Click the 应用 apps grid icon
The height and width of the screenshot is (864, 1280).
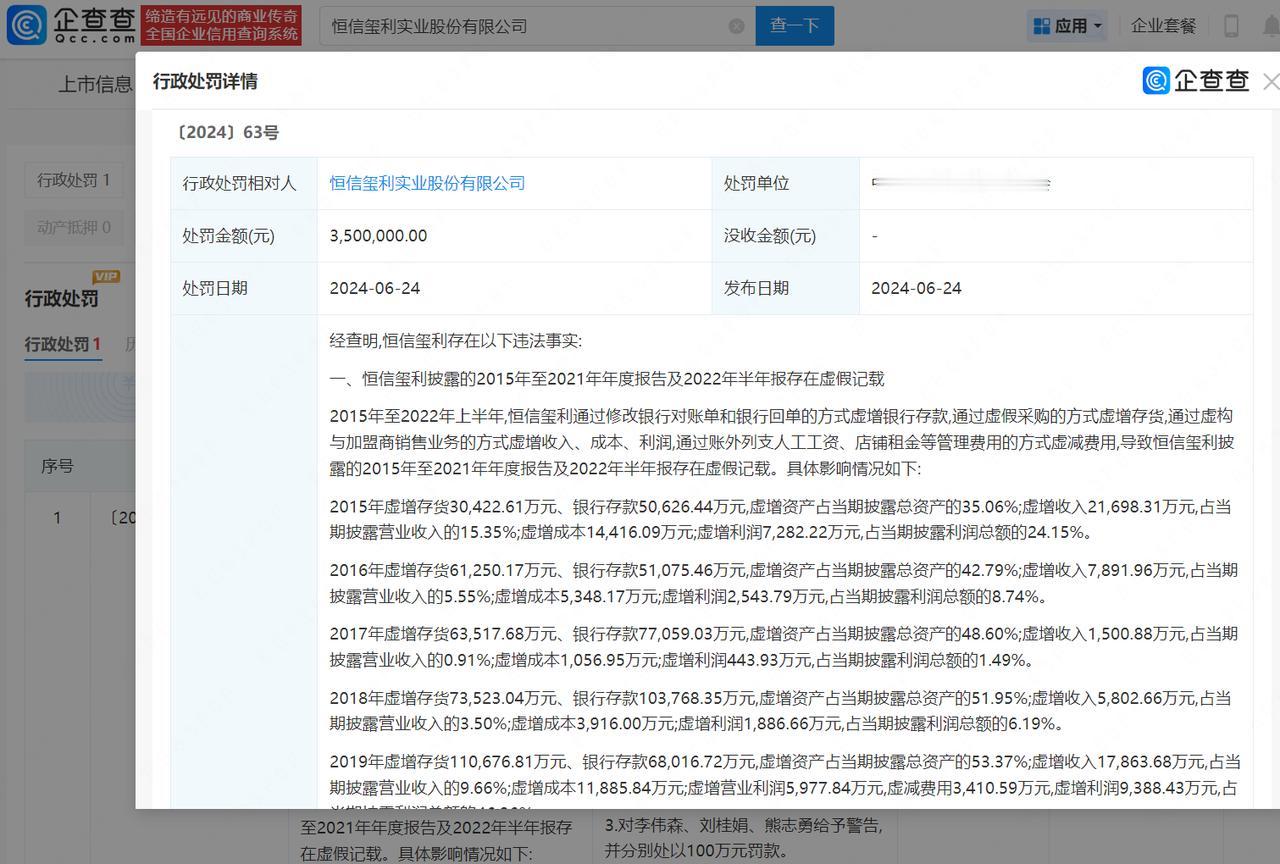(x=1041, y=24)
